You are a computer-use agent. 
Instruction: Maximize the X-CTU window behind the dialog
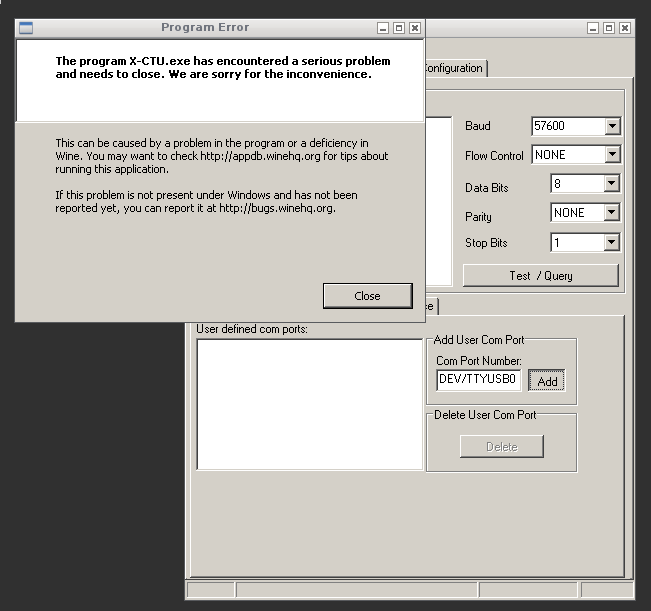pos(609,28)
